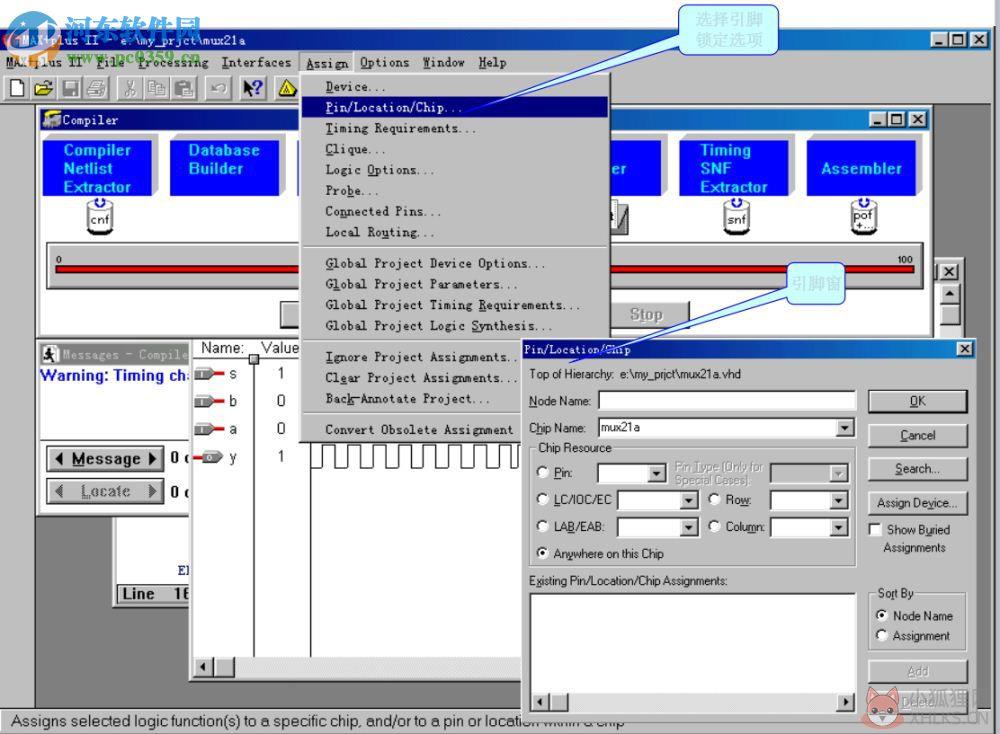Sort by Node Name radio button

coord(881,615)
